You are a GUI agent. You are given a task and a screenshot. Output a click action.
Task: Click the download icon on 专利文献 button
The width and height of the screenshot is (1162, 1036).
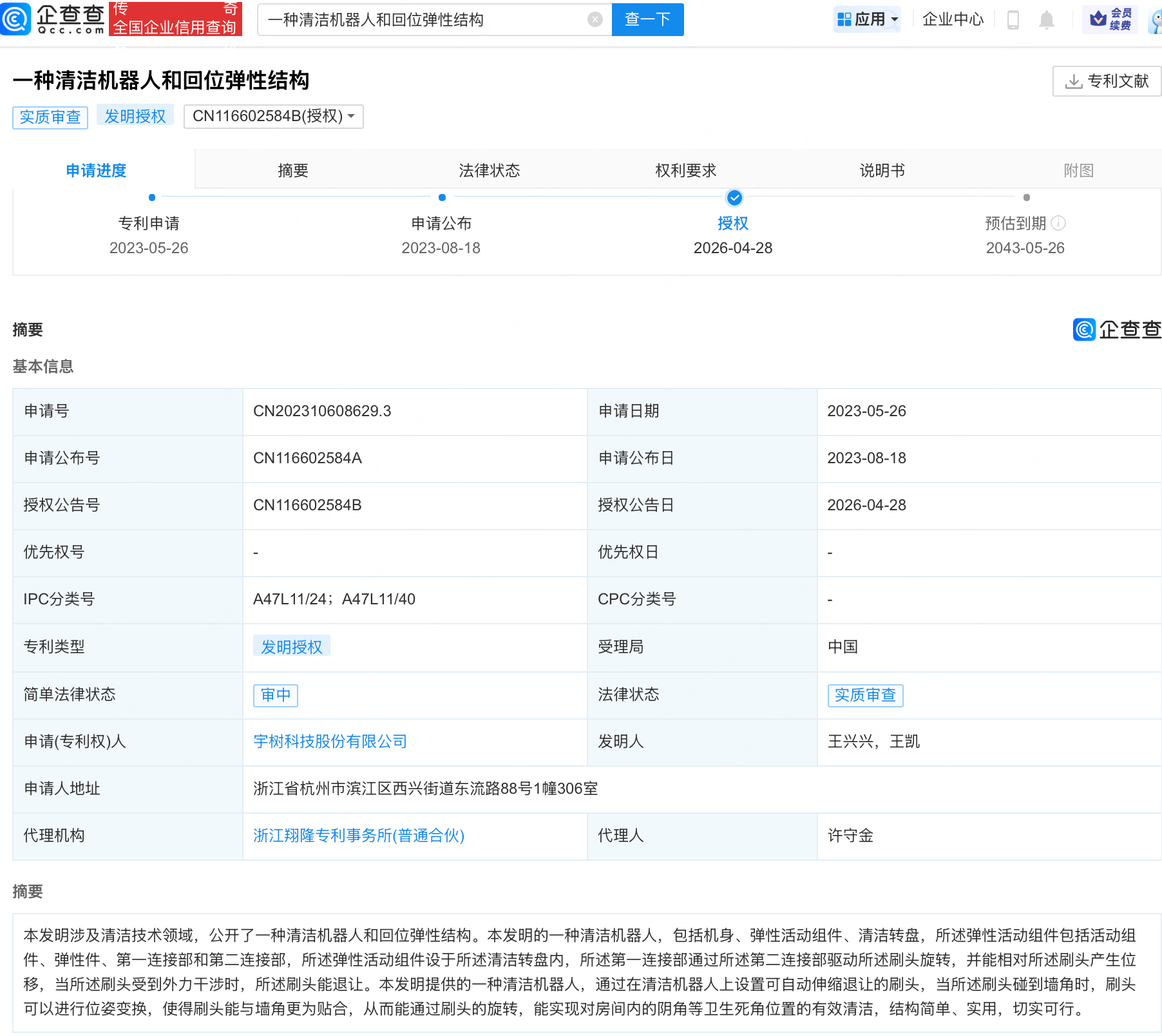1073,81
